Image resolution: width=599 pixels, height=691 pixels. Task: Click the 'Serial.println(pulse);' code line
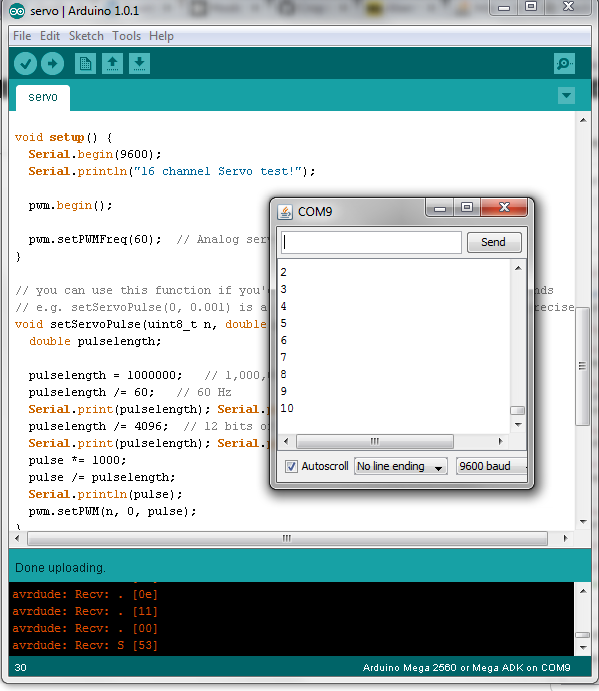tap(105, 494)
